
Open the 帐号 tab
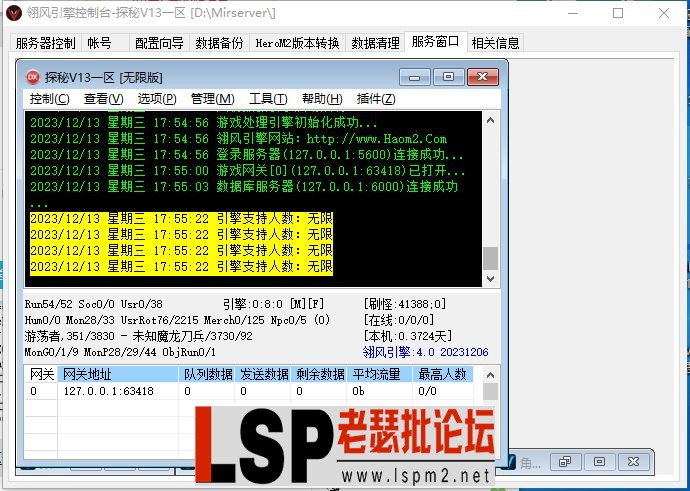(104, 43)
